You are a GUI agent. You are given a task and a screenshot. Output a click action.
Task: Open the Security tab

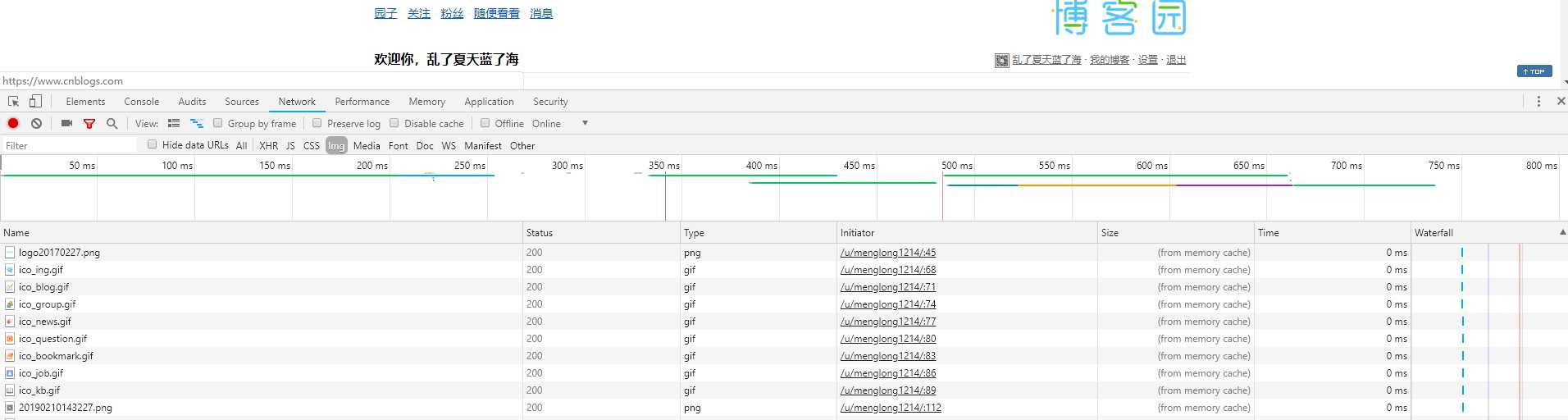click(550, 102)
